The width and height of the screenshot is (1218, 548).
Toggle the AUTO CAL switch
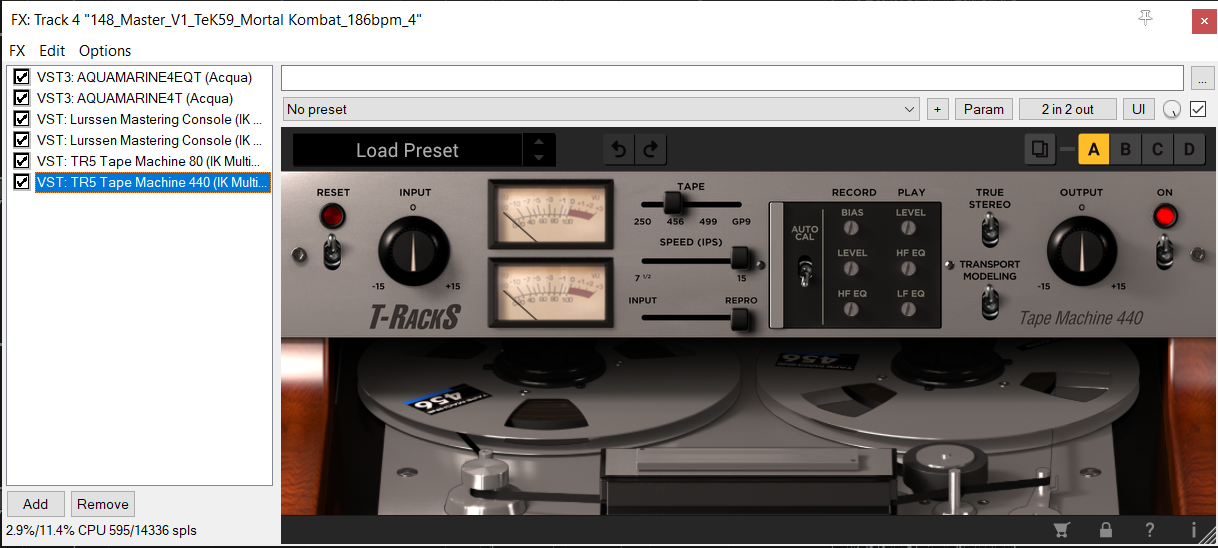pos(803,271)
